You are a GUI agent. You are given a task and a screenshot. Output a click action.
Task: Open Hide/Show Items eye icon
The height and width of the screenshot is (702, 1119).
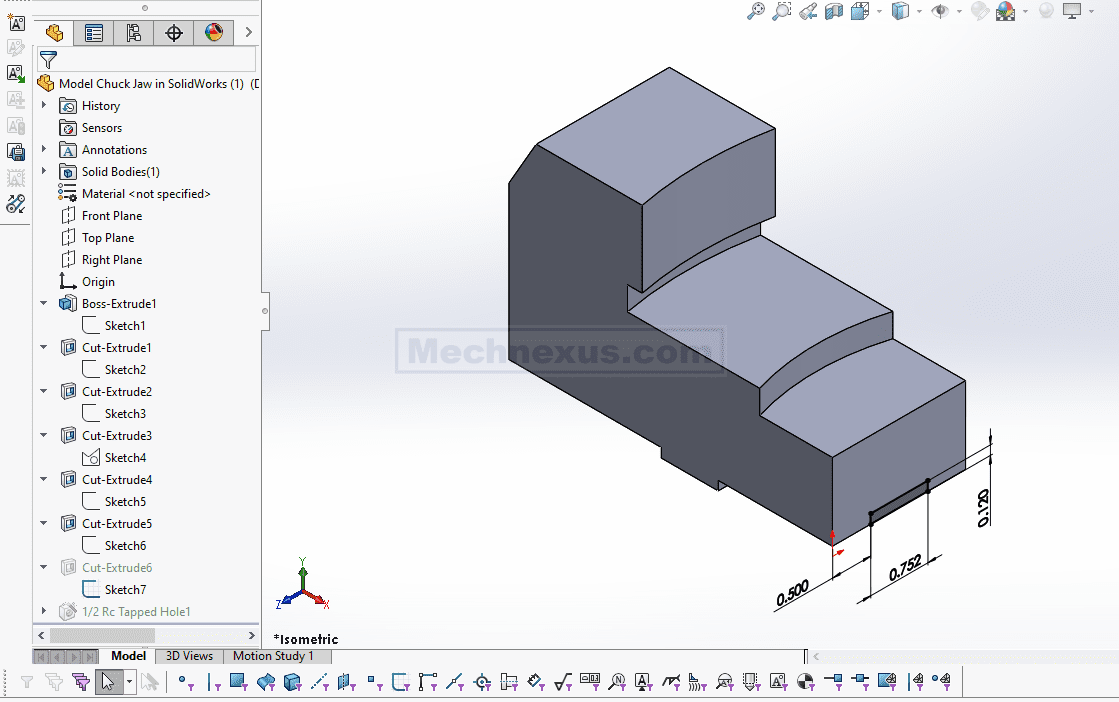940,11
